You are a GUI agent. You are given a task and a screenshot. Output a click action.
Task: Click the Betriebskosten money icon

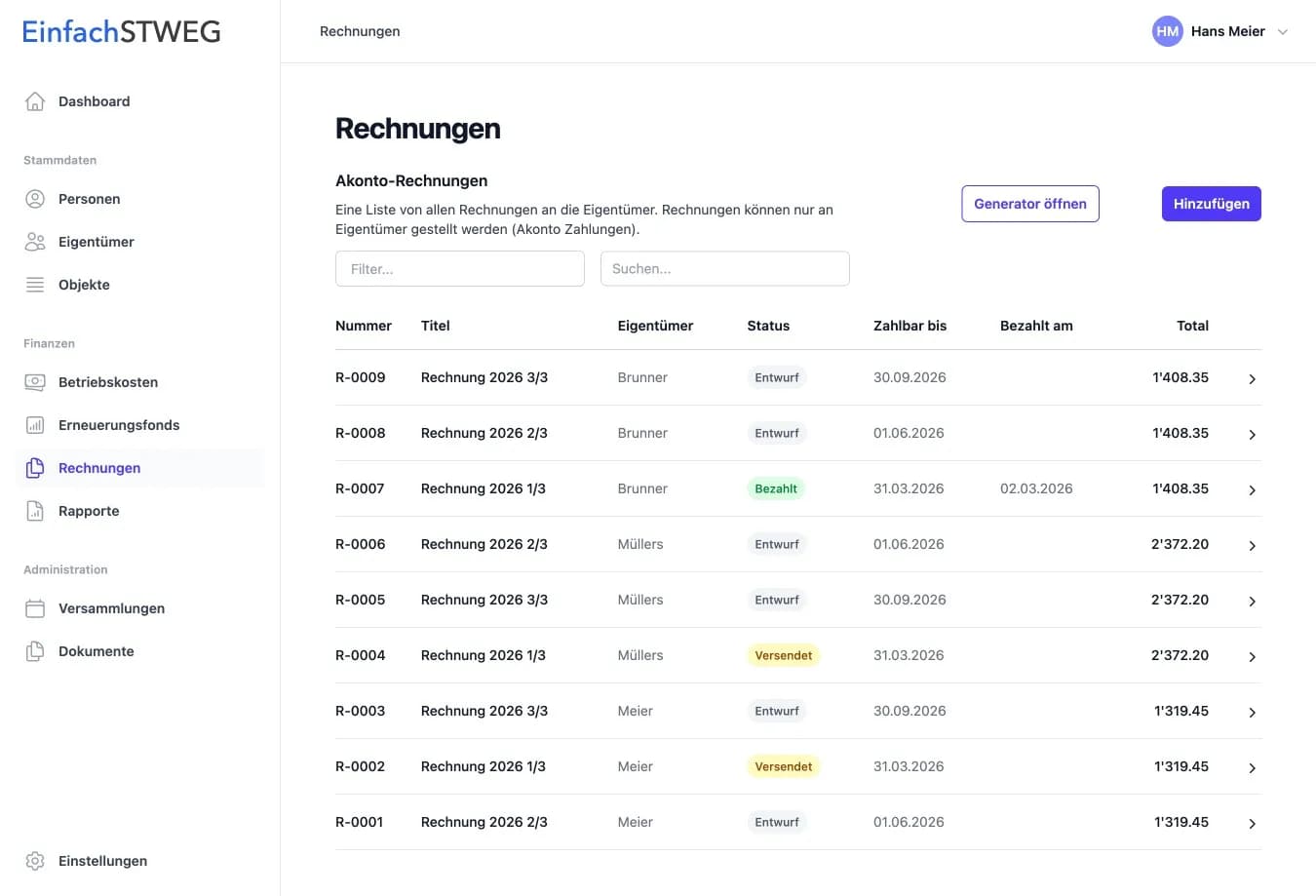point(35,382)
